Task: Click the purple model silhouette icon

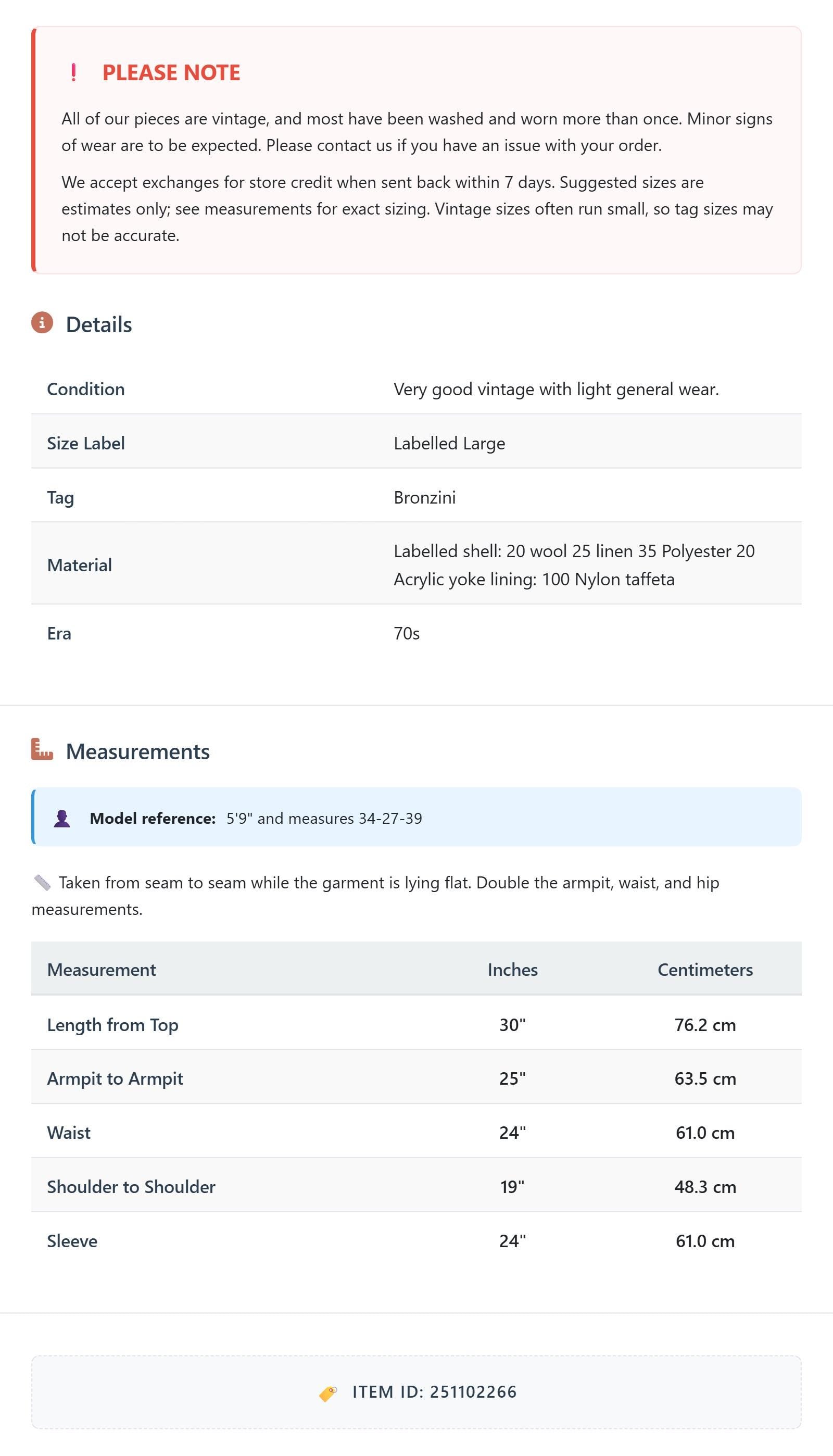Action: (62, 818)
